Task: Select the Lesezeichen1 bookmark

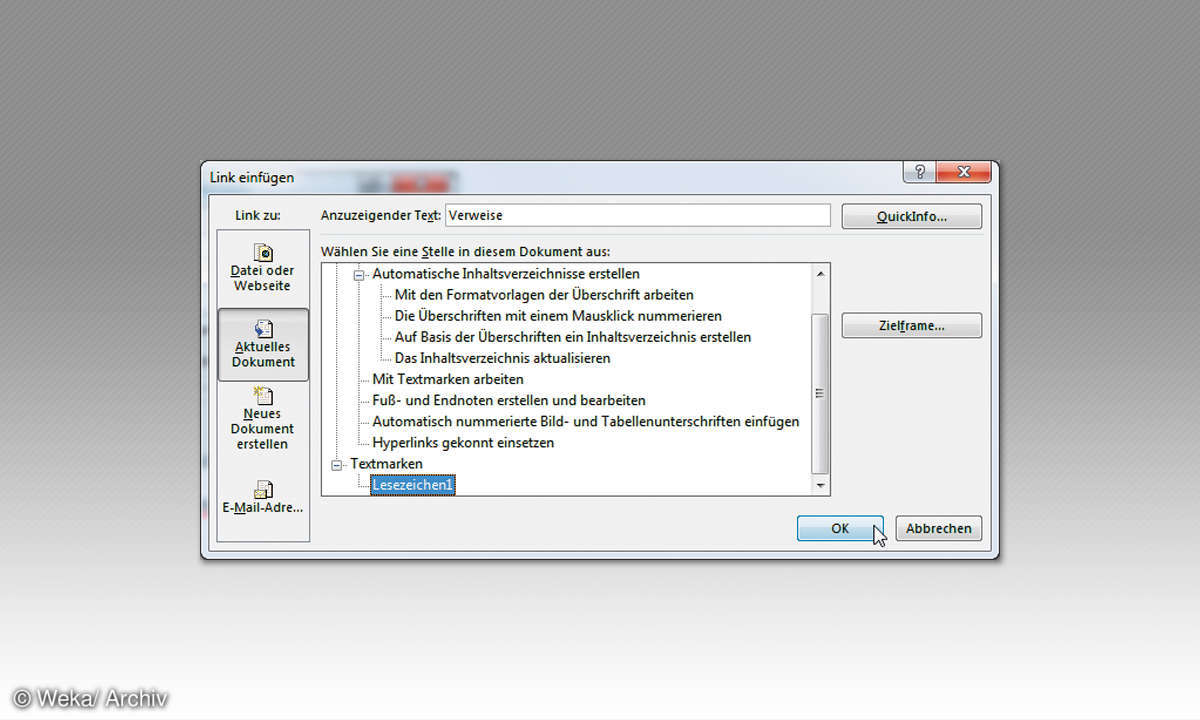Action: pyautogui.click(x=413, y=485)
